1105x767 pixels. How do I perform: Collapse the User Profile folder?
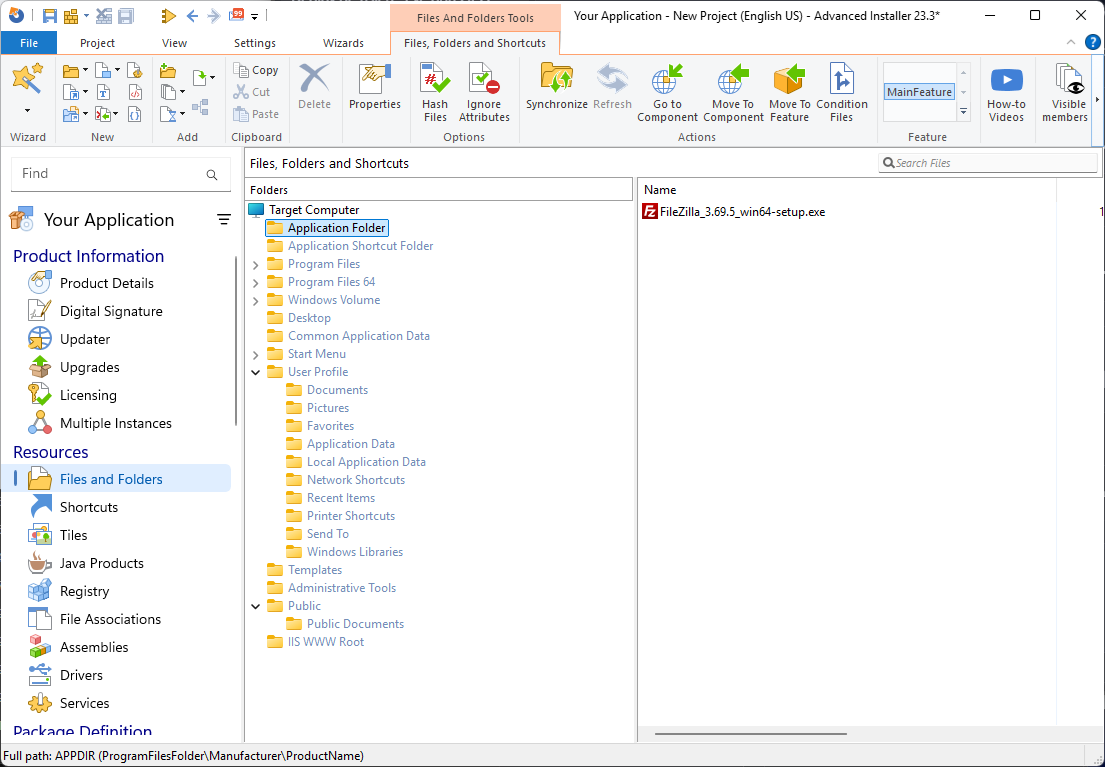click(255, 371)
